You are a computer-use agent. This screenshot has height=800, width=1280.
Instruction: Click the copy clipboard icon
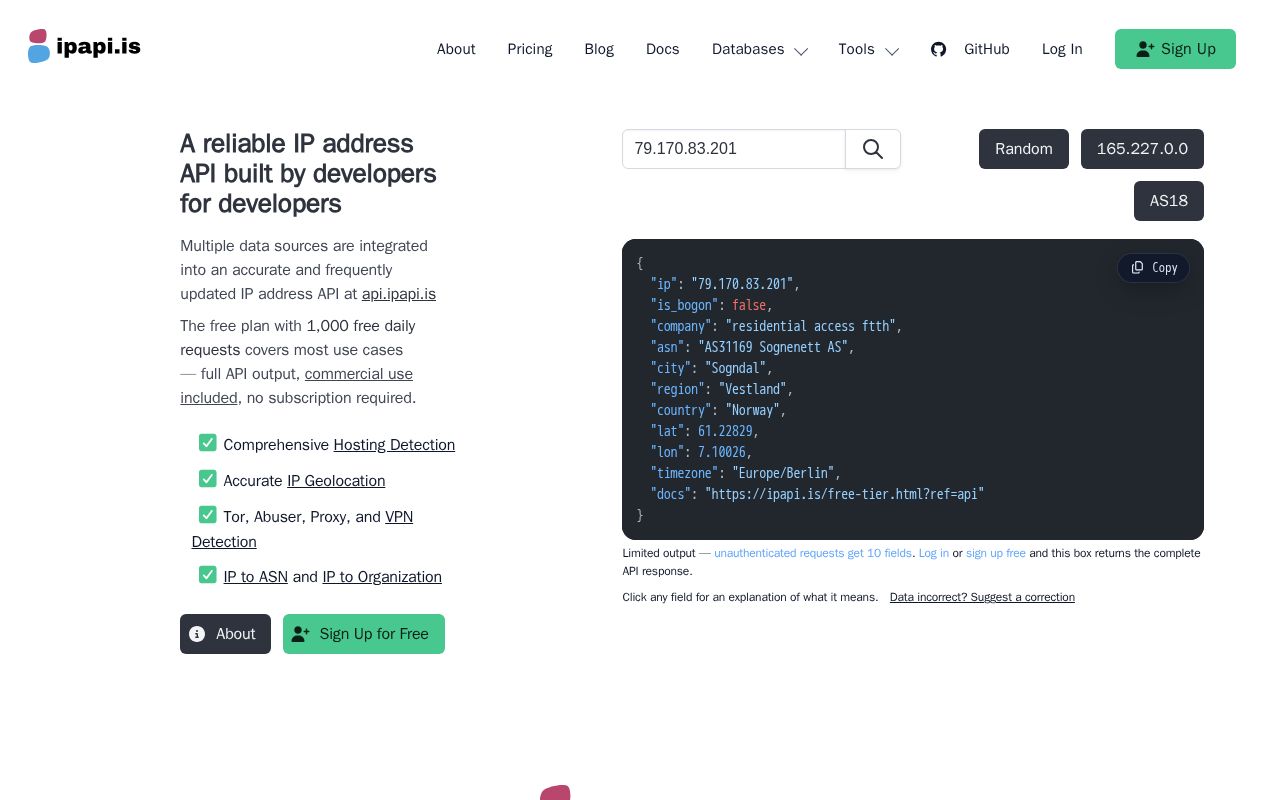coord(1137,267)
